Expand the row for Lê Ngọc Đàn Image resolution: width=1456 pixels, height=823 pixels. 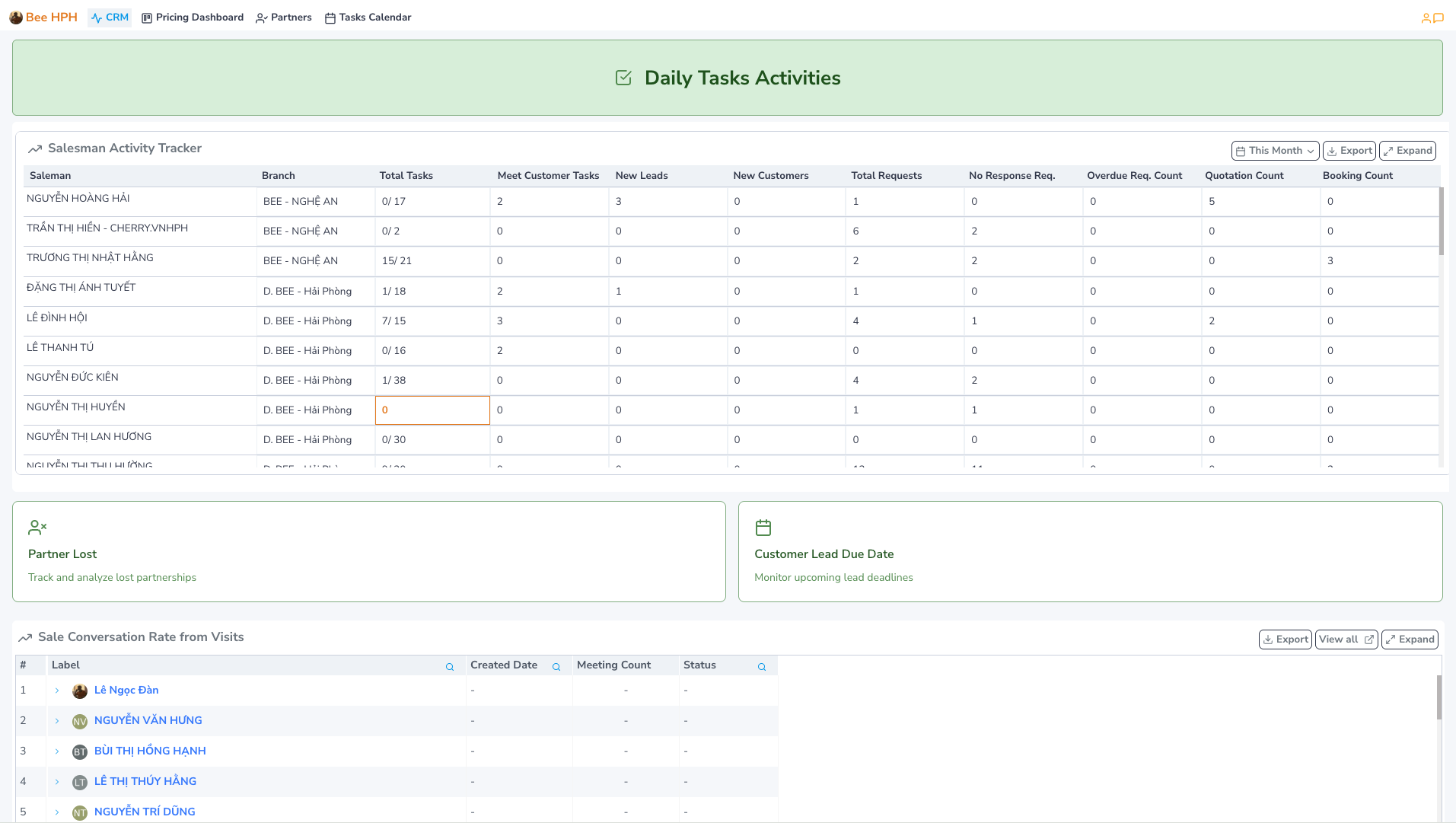coord(58,690)
